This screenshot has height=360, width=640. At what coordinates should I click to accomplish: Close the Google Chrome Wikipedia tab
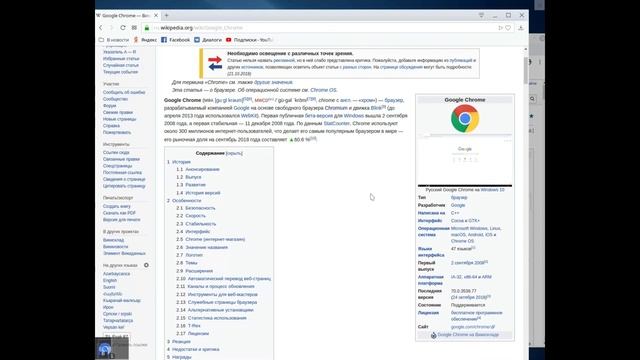click(156, 16)
